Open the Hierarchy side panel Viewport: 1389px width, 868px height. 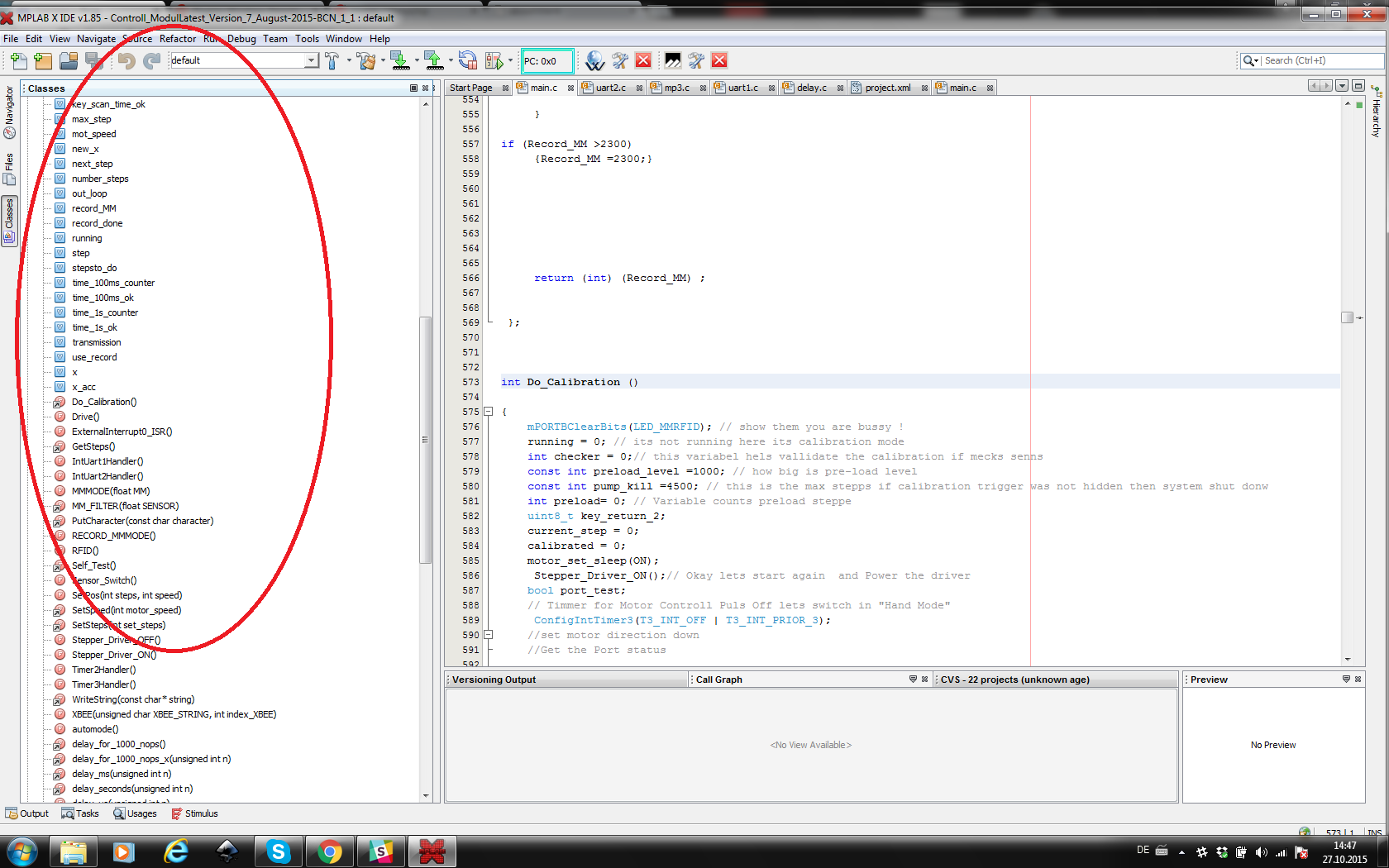point(1376,112)
